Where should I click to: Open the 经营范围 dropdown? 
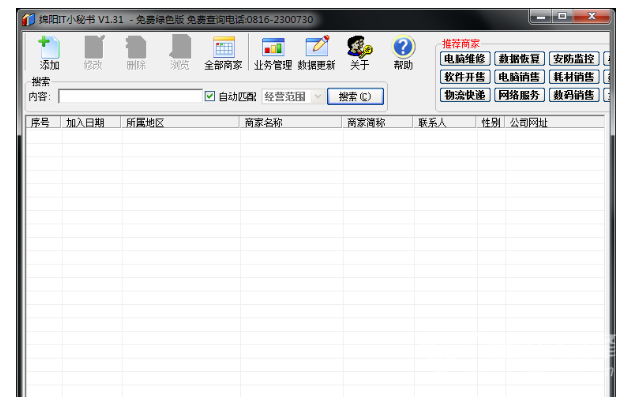click(x=293, y=97)
